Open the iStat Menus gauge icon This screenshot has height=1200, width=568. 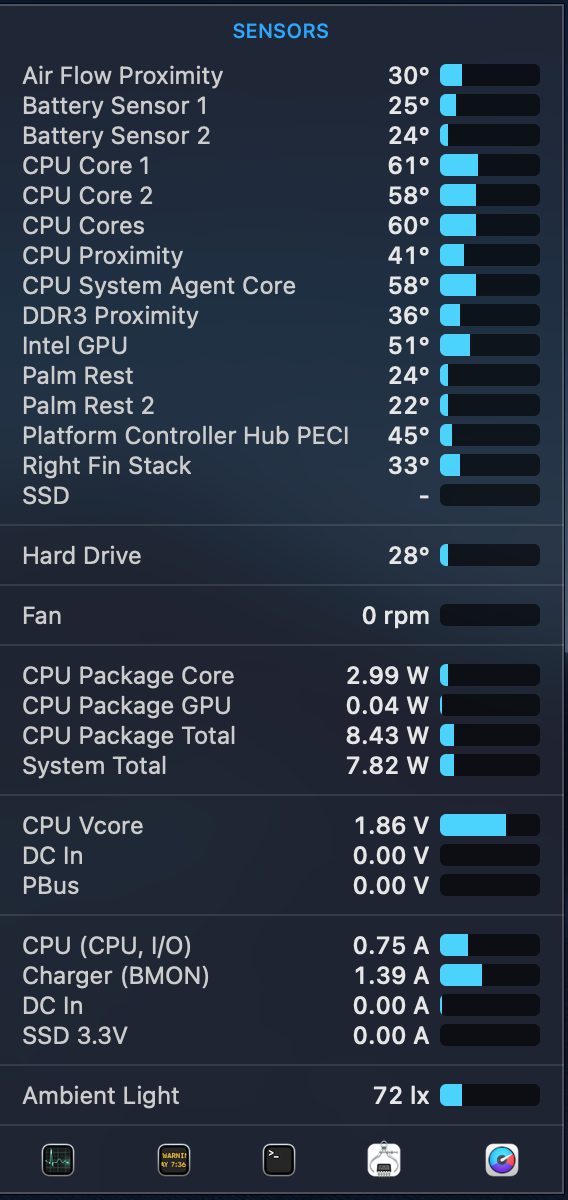click(502, 1160)
